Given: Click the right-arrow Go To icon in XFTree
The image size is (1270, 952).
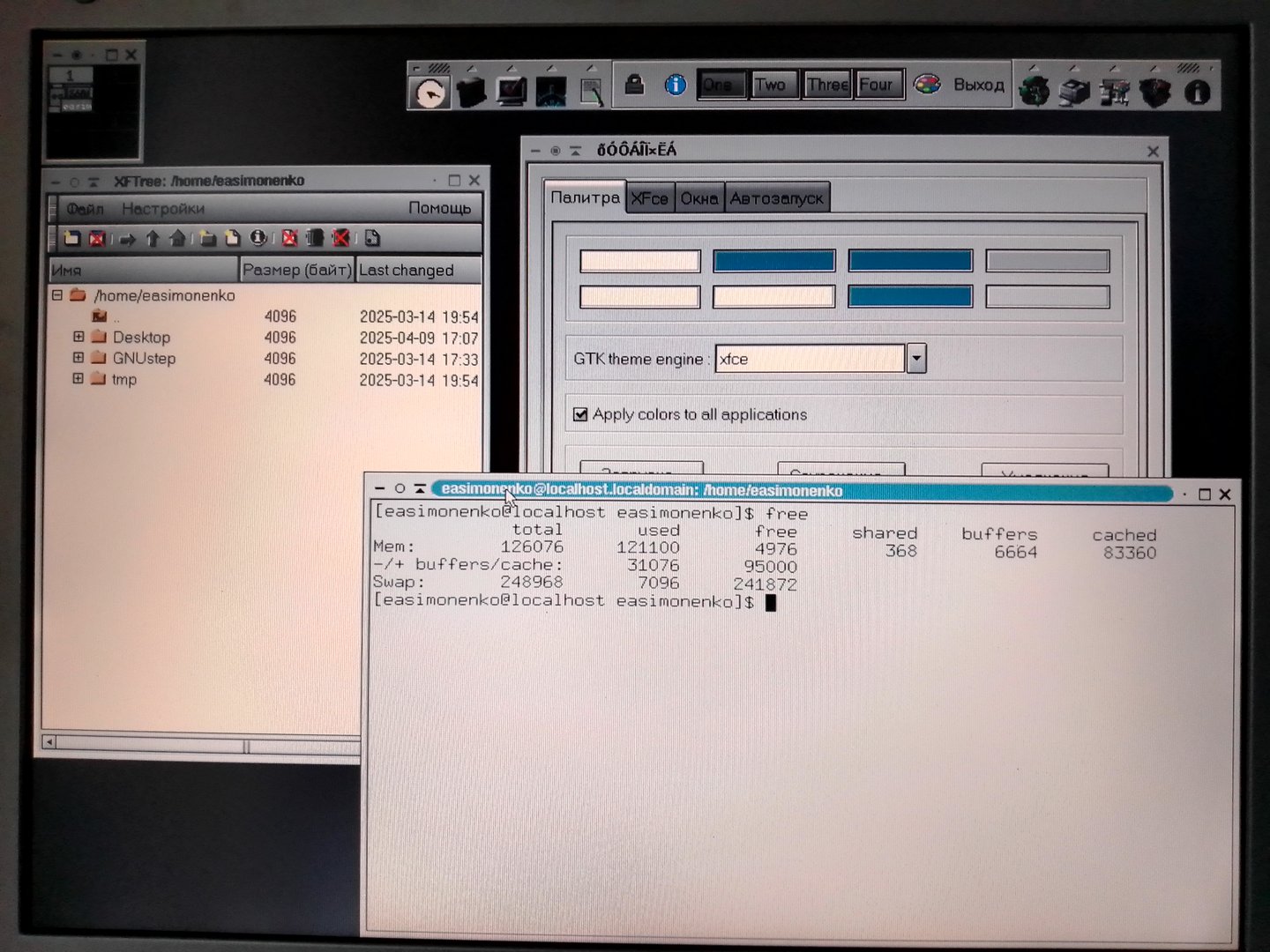Looking at the screenshot, I should 128,239.
